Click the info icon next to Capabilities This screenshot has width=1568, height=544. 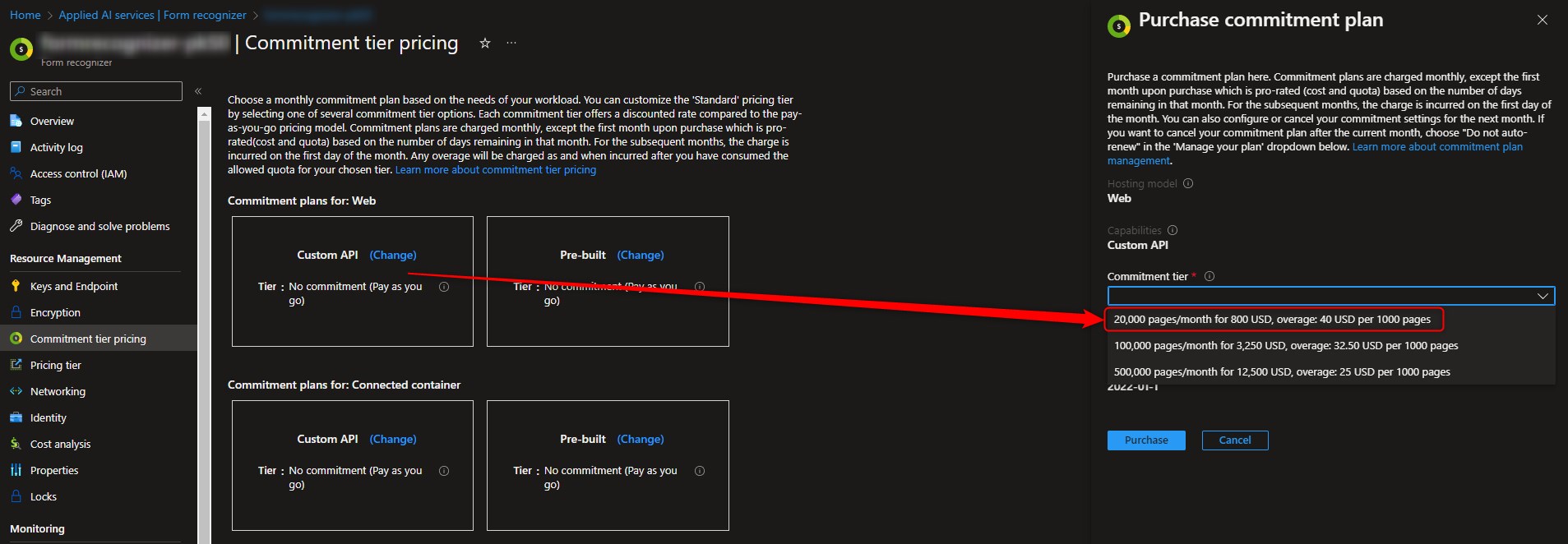(x=1173, y=230)
